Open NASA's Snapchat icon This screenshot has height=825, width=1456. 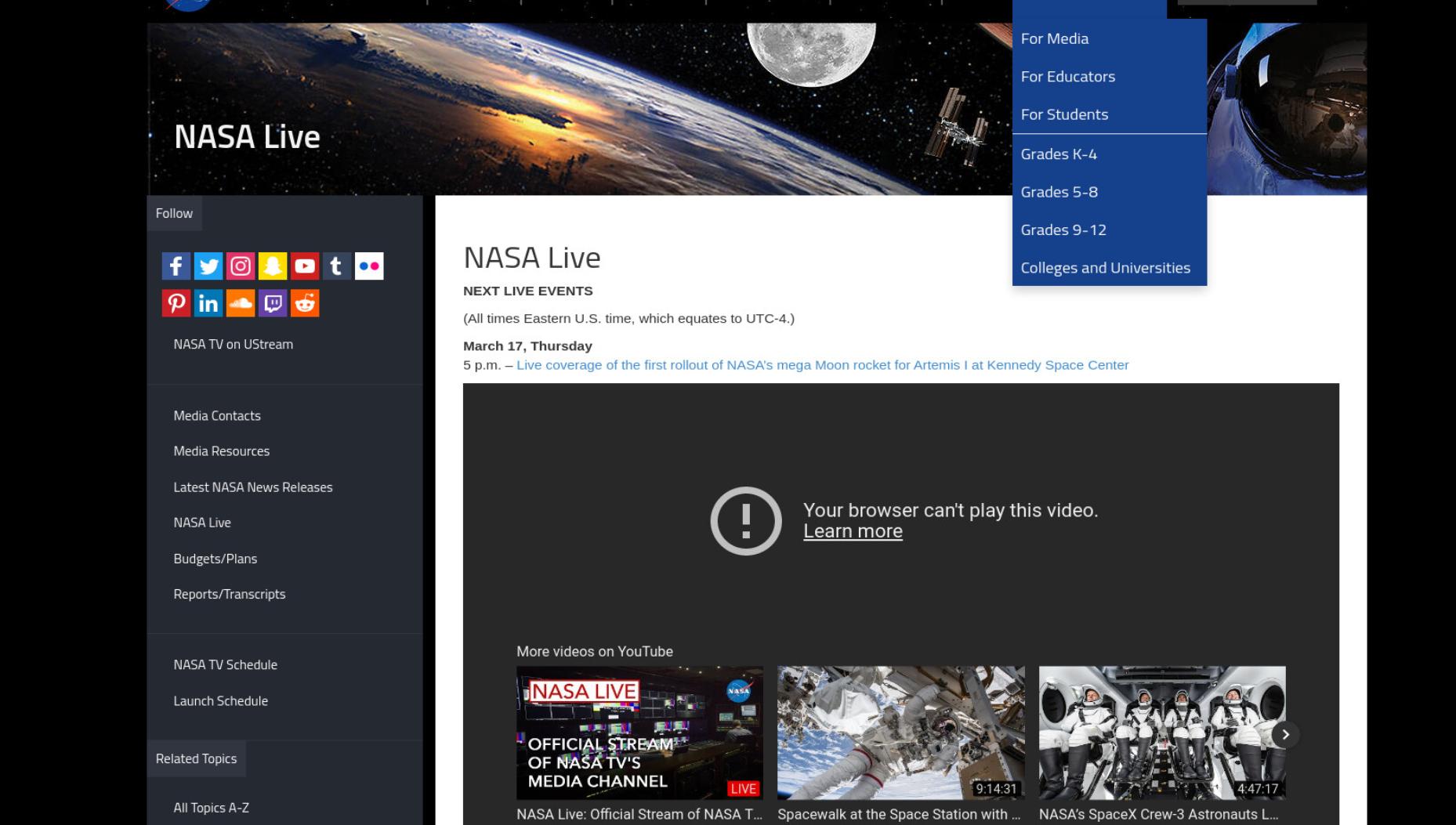273,266
